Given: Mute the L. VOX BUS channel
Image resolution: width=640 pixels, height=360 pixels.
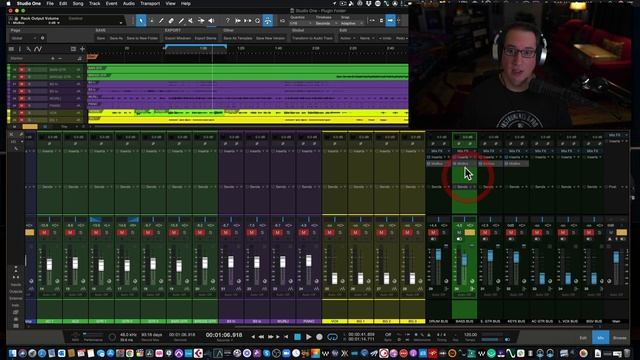Looking at the screenshot, I should pos(563,233).
